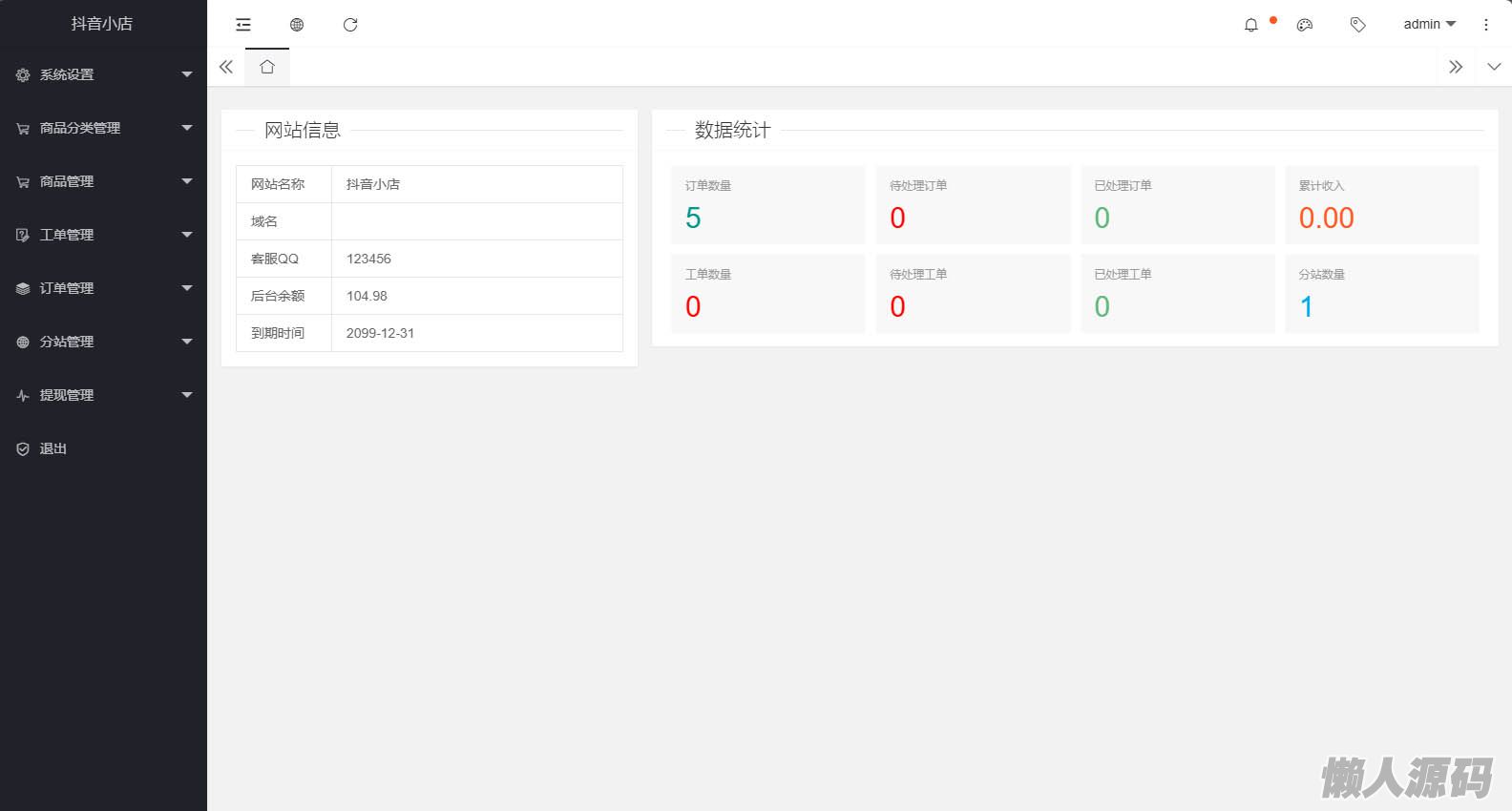The image size is (1512, 811).
Task: Click the 商品分类管理 cart icon
Action: (23, 128)
